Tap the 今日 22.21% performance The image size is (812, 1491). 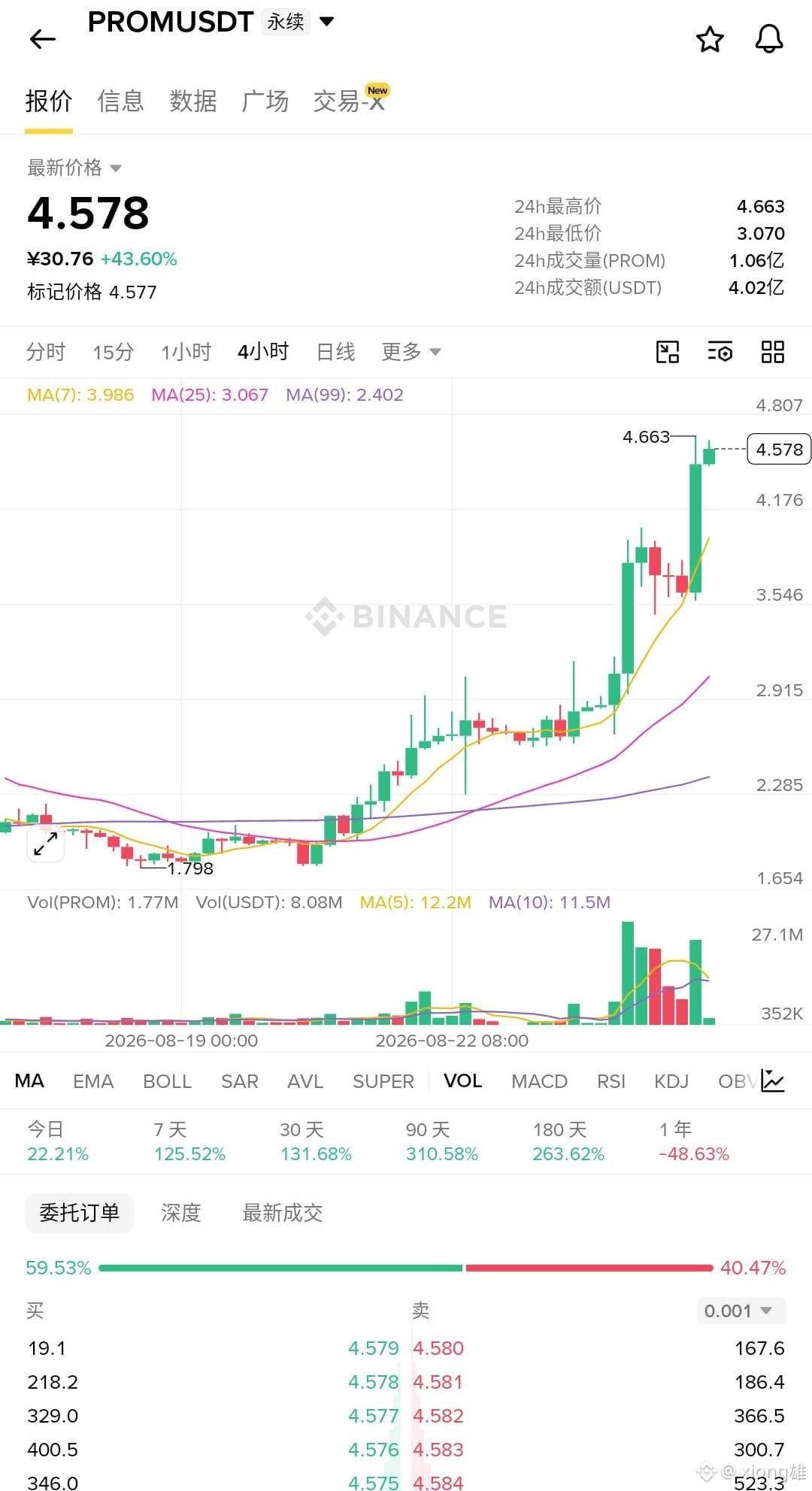58,1141
